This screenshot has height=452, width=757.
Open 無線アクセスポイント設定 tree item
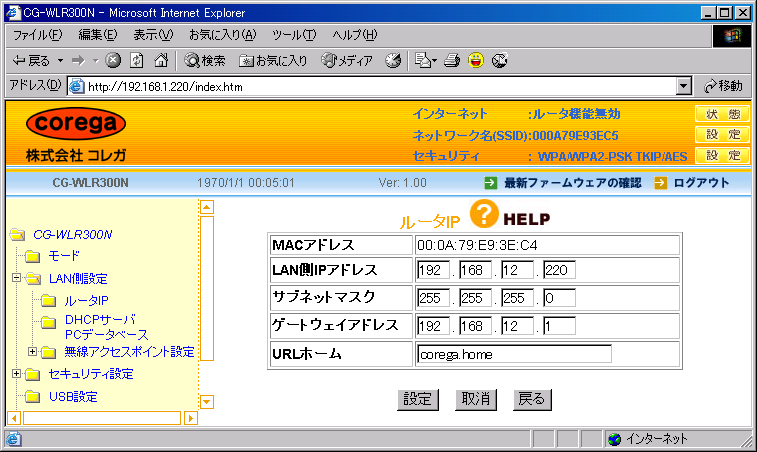pyautogui.click(x=129, y=352)
